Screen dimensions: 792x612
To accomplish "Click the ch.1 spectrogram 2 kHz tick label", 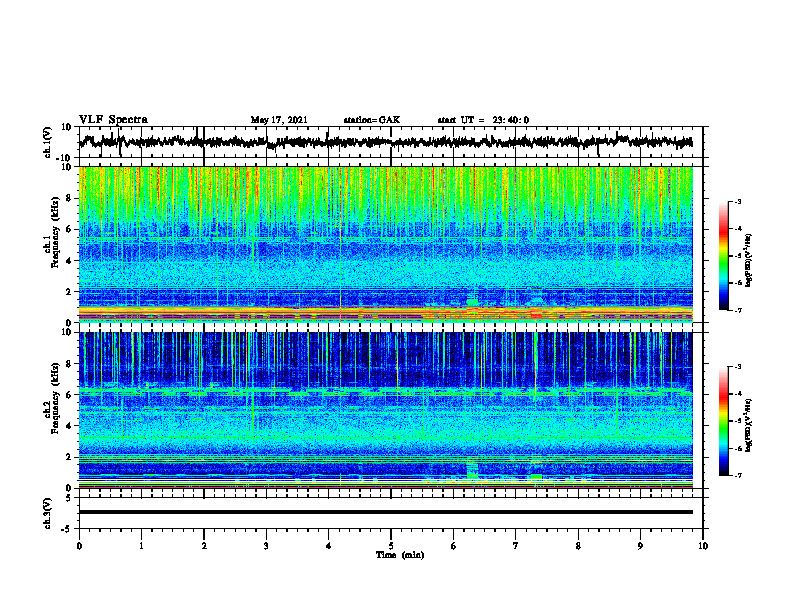I will tap(69, 292).
